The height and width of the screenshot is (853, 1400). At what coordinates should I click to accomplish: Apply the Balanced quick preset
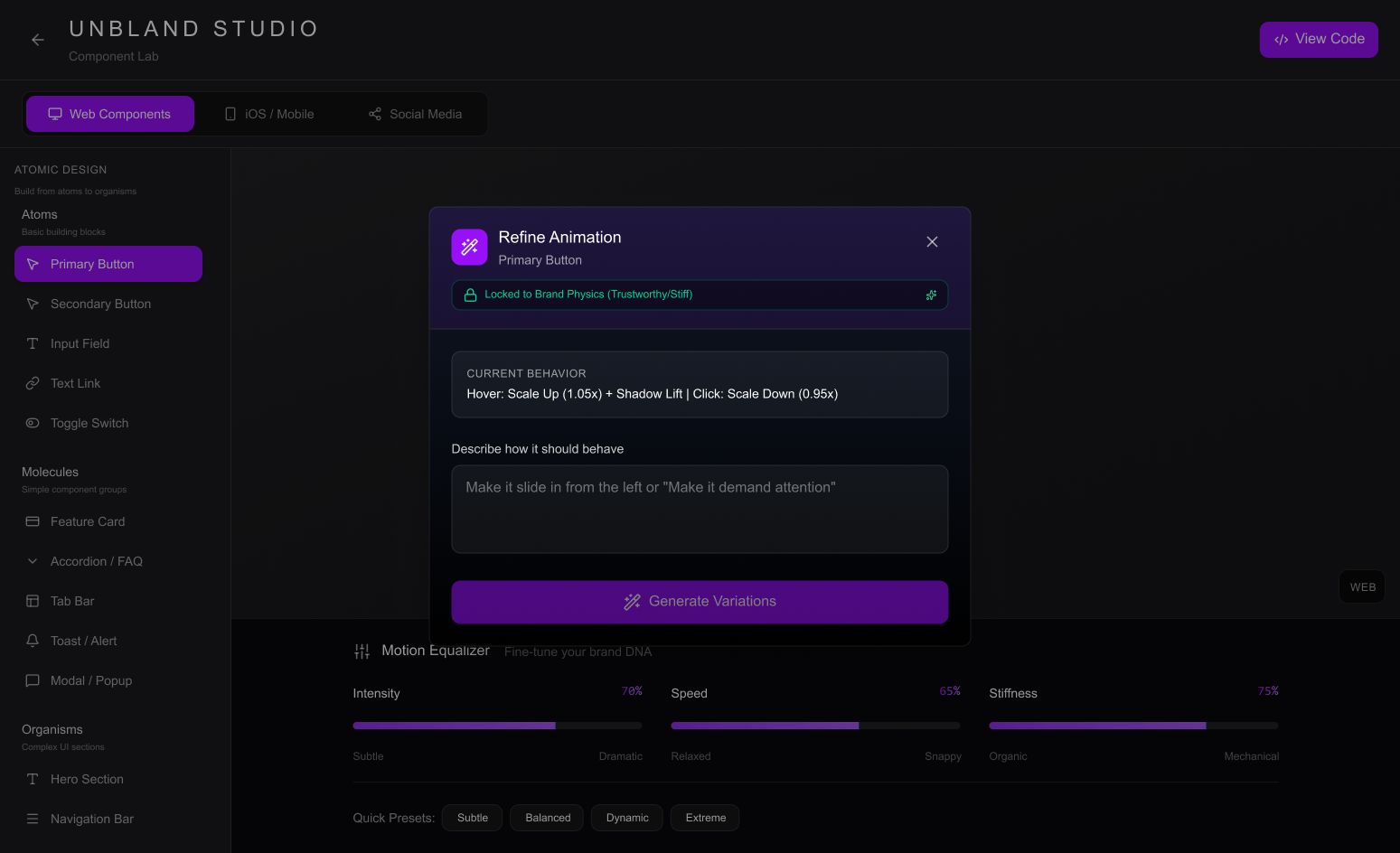pyautogui.click(x=548, y=818)
